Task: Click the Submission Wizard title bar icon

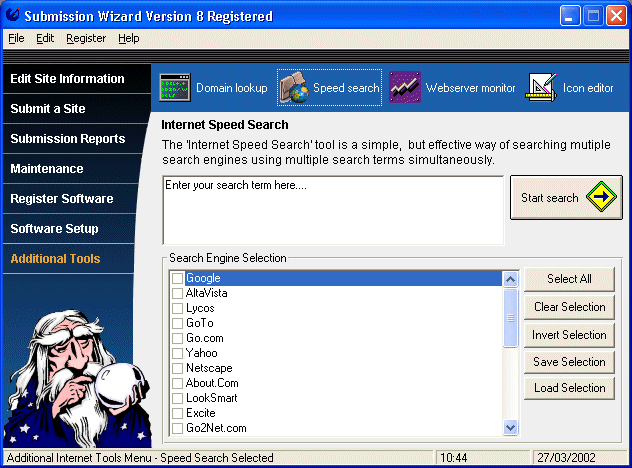Action: click(12, 15)
